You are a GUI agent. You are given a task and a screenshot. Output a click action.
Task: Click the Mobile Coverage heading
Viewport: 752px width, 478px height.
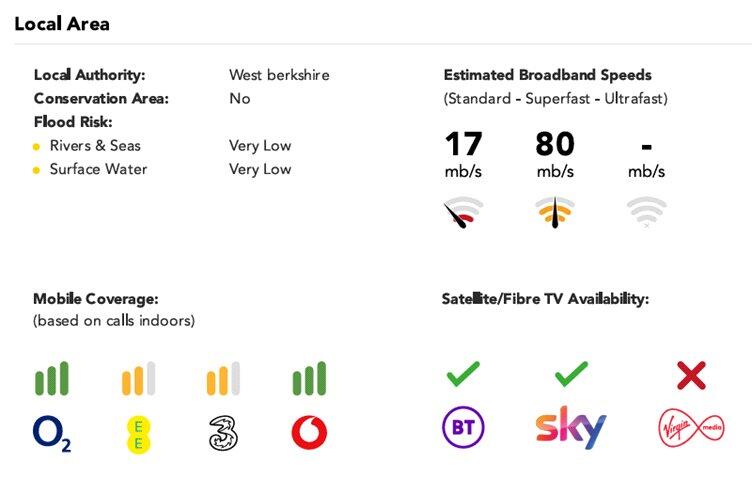[96, 299]
